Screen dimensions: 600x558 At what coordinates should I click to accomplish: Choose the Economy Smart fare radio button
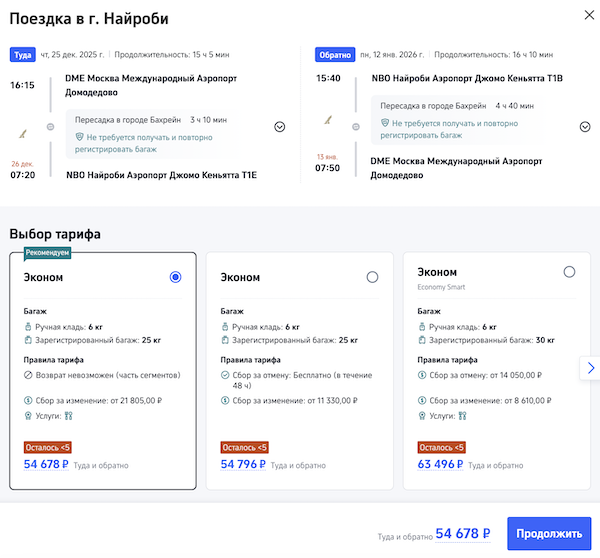pos(569,272)
